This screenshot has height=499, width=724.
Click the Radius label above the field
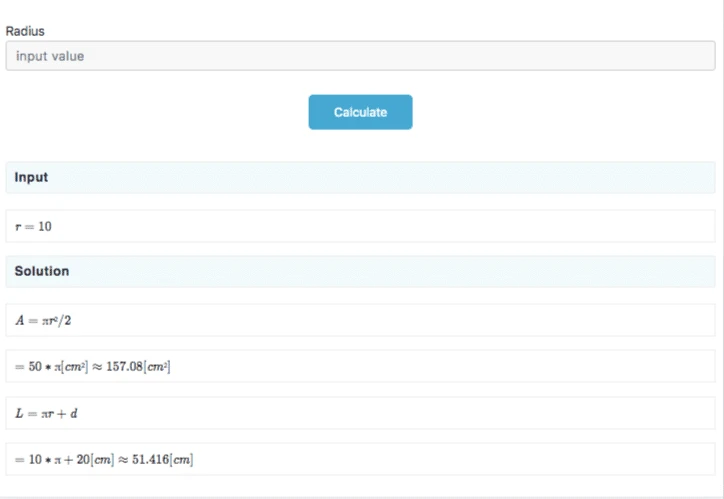25,31
